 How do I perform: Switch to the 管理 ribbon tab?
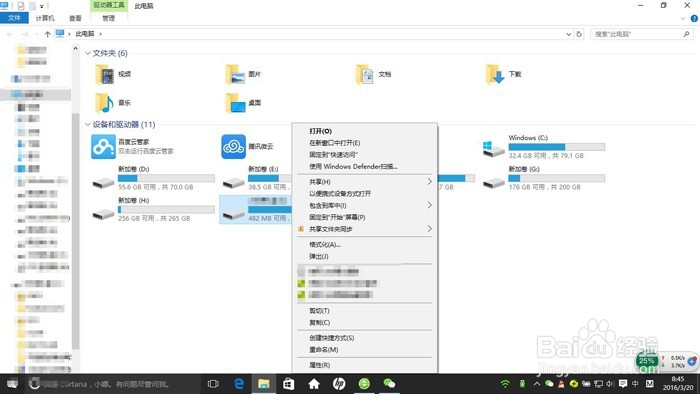pyautogui.click(x=108, y=18)
